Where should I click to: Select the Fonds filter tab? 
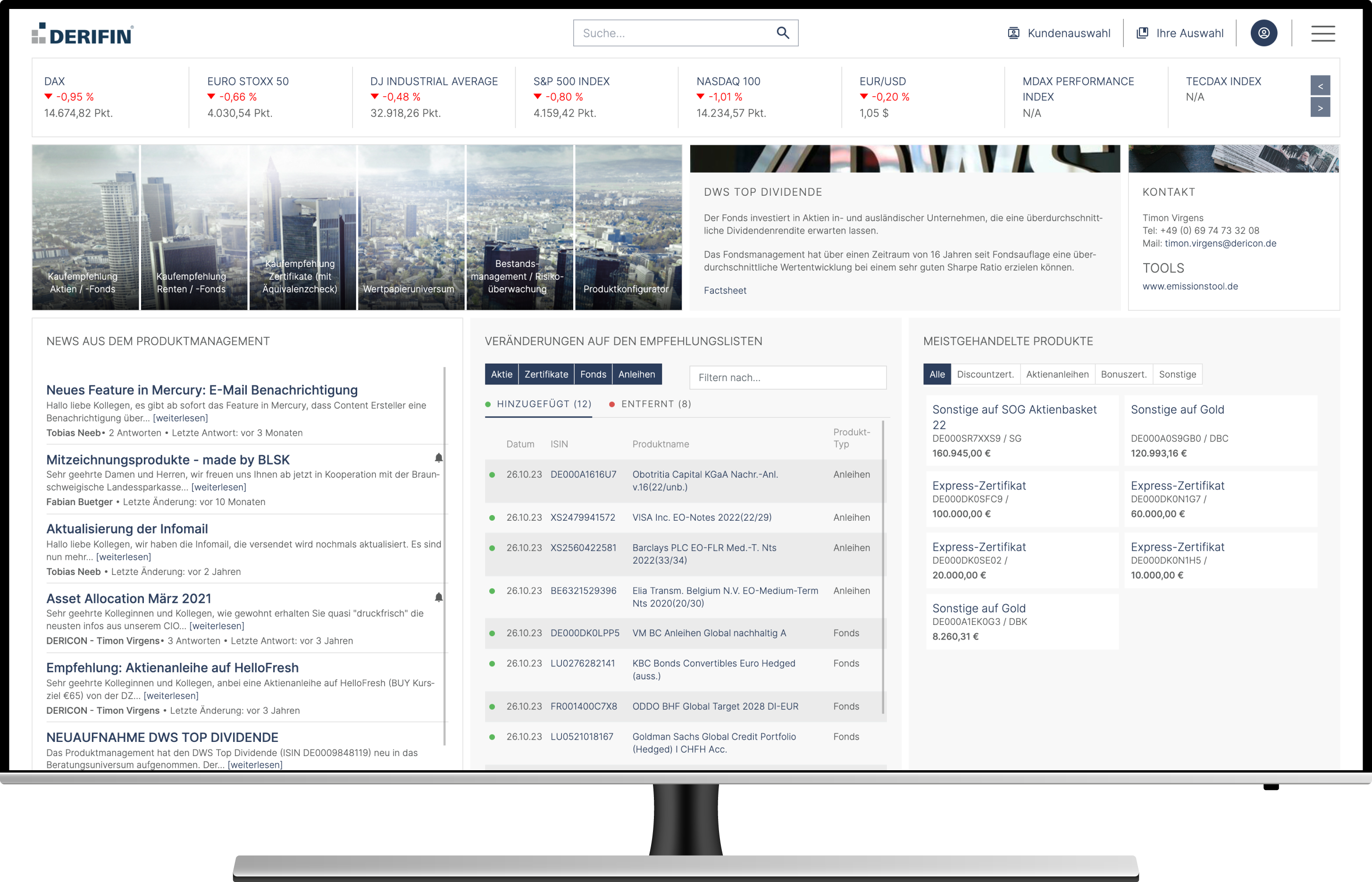tap(593, 374)
